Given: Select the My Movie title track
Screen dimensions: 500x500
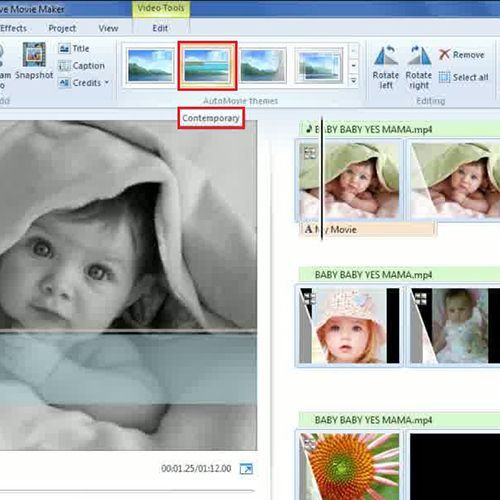Looking at the screenshot, I should 368,229.
